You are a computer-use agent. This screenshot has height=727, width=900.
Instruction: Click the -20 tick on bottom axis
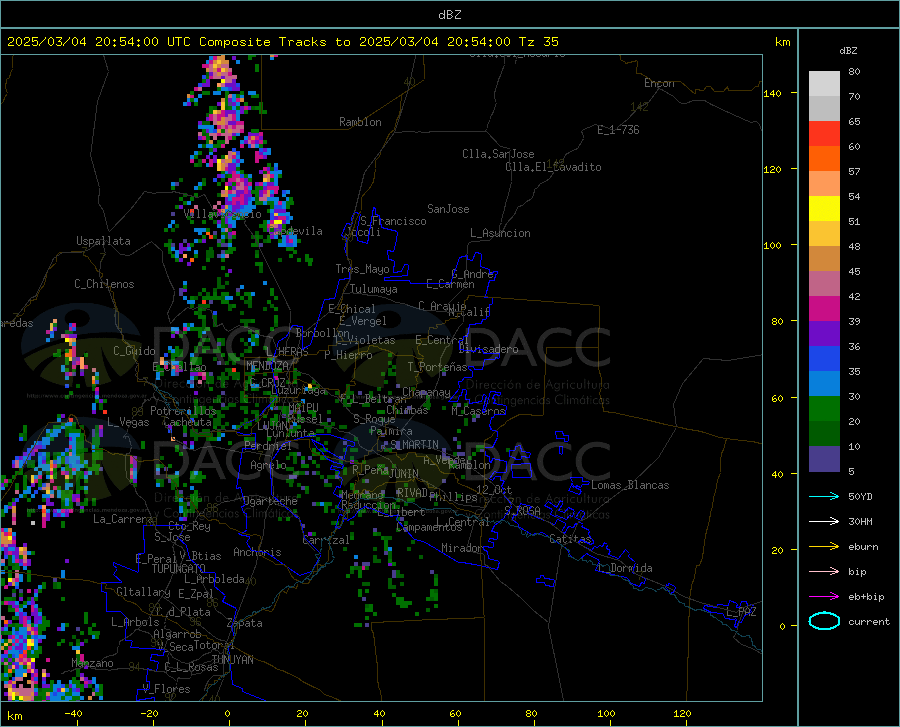(149, 714)
